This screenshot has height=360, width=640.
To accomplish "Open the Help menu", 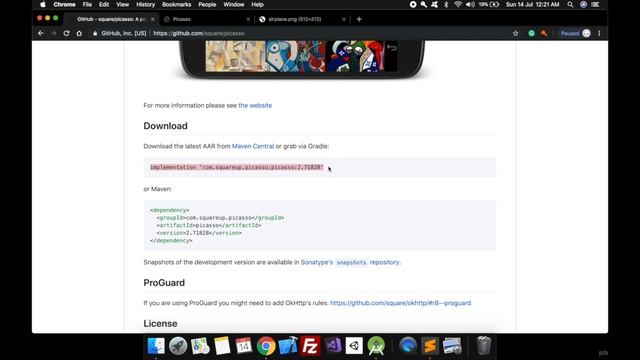I will [257, 4].
